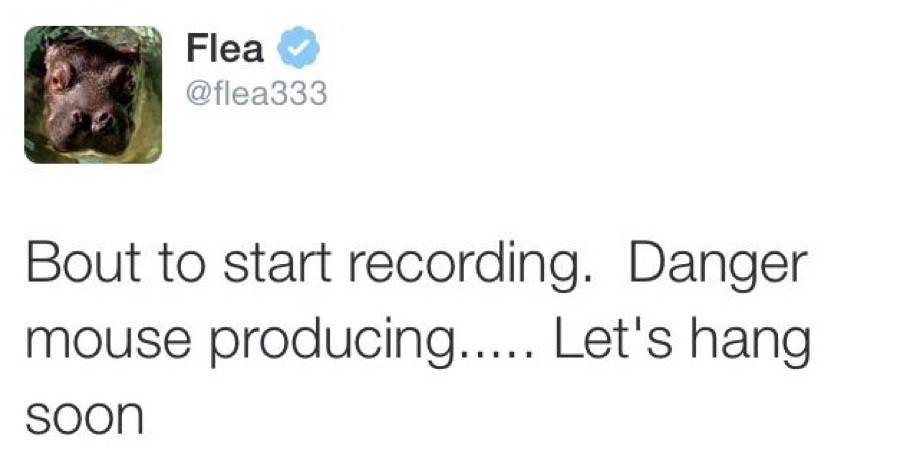900x471 pixels.
Task: Click the blue verified checkmark badge
Action: [299, 48]
